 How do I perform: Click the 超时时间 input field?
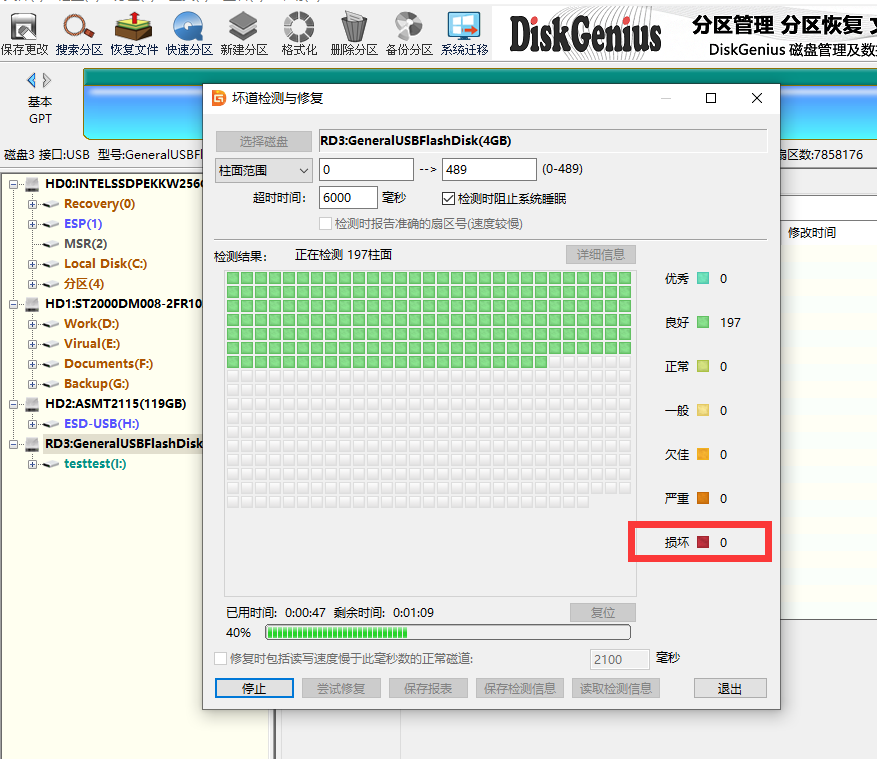[x=348, y=198]
